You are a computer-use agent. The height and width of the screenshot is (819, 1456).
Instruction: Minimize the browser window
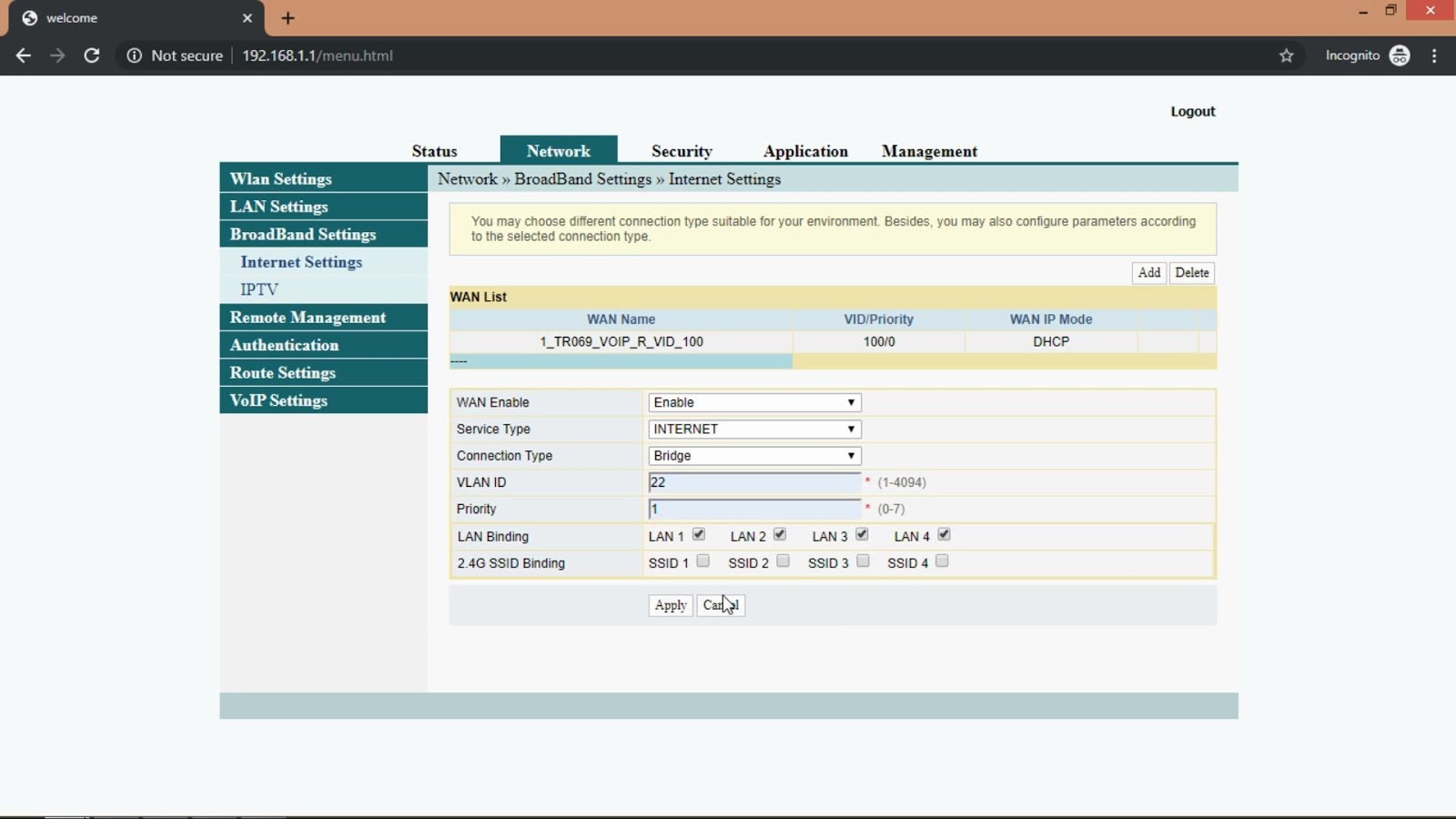1362,11
